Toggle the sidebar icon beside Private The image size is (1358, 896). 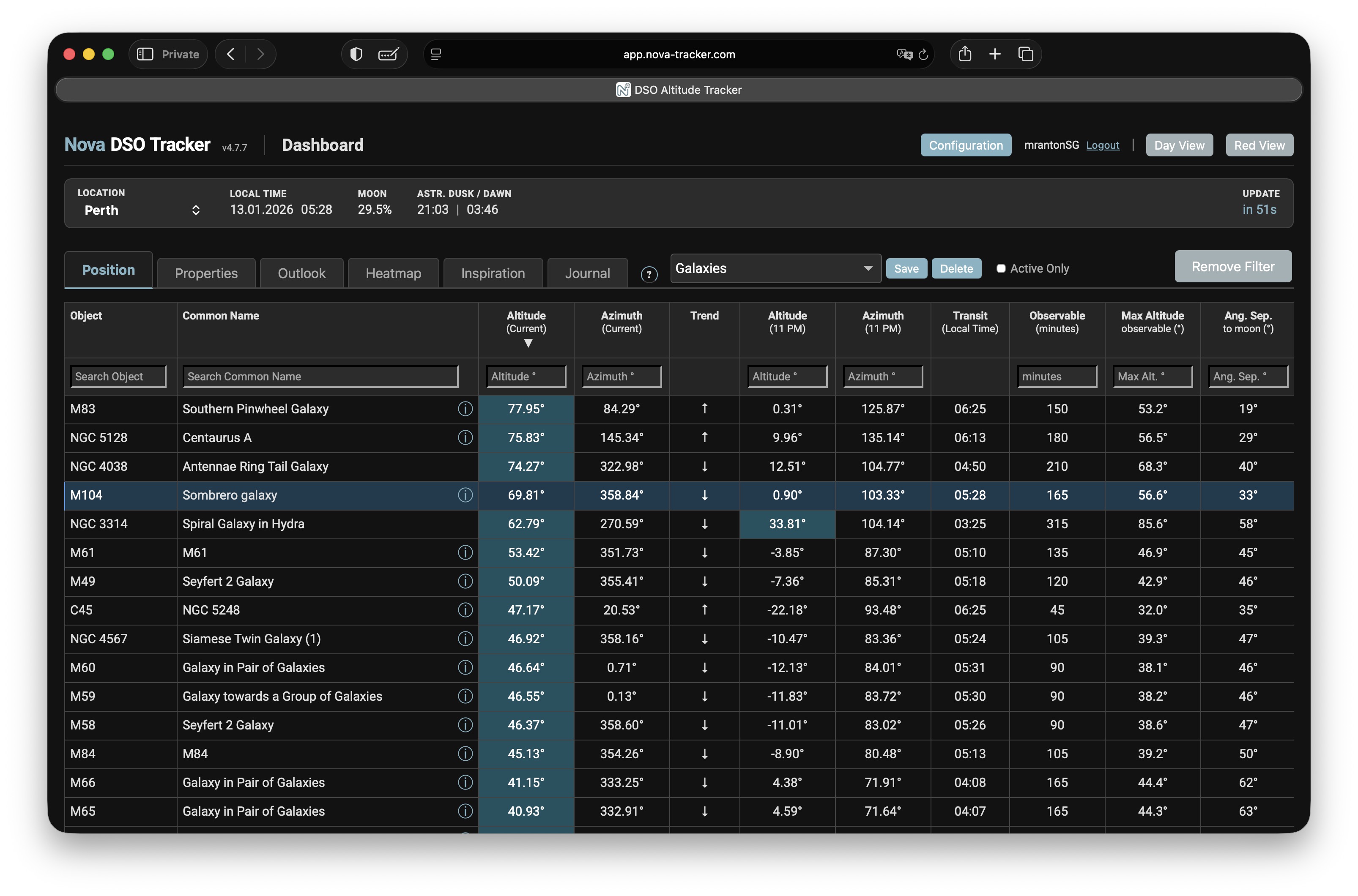(145, 54)
